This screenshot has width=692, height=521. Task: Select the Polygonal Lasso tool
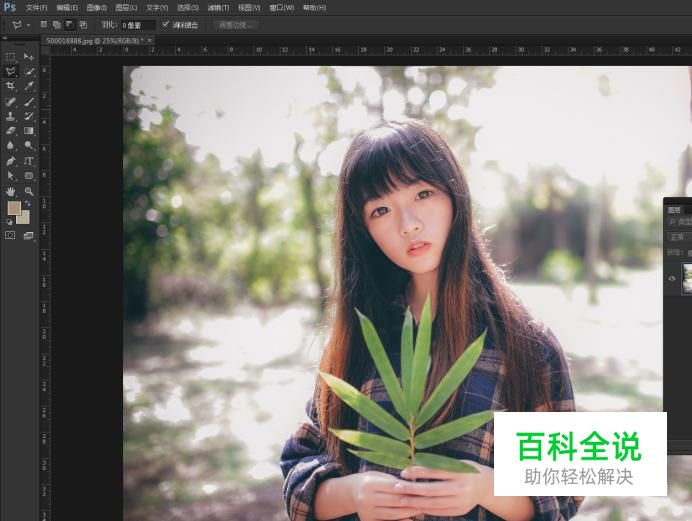click(x=11, y=71)
